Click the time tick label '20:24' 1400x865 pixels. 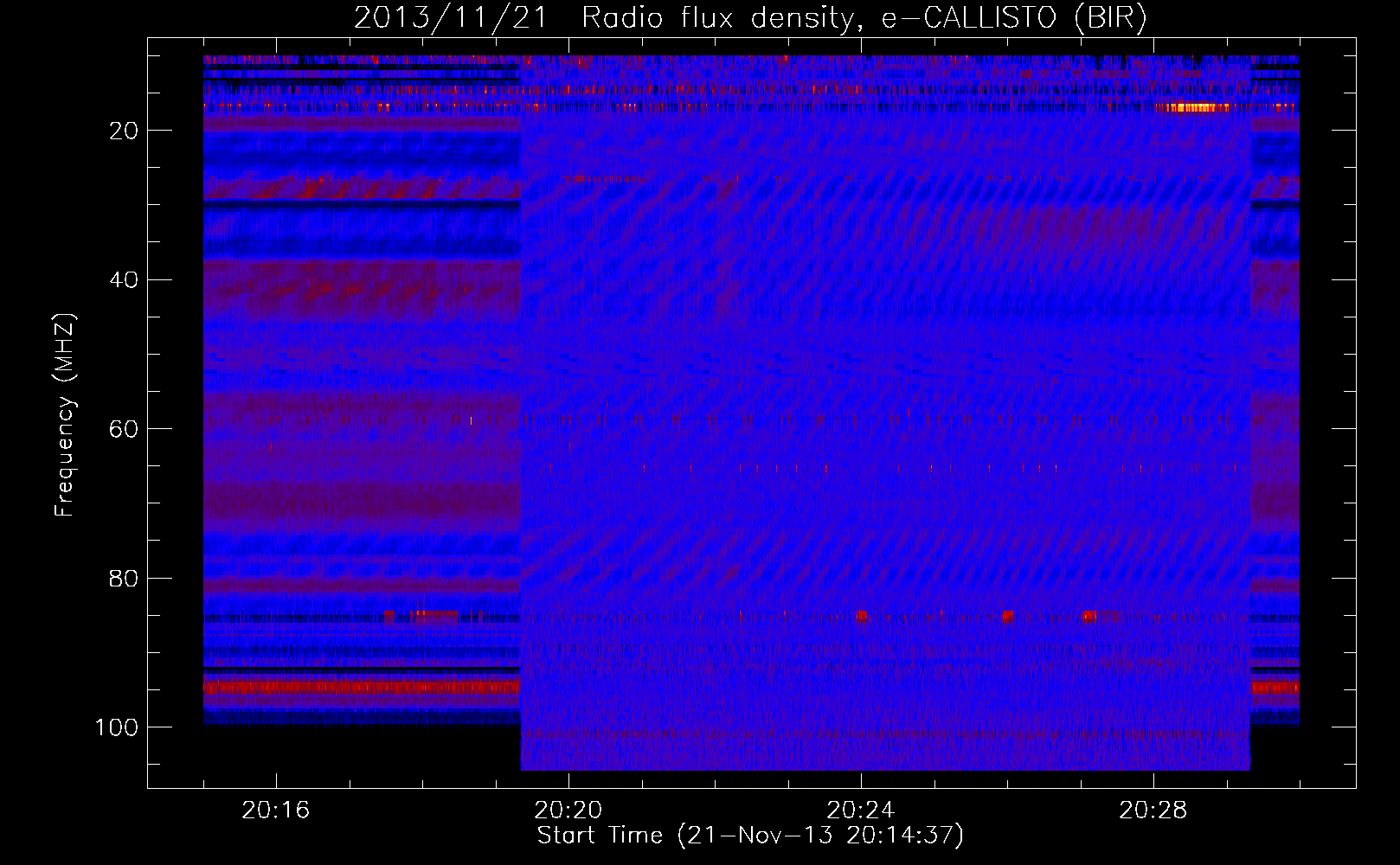tap(861, 811)
